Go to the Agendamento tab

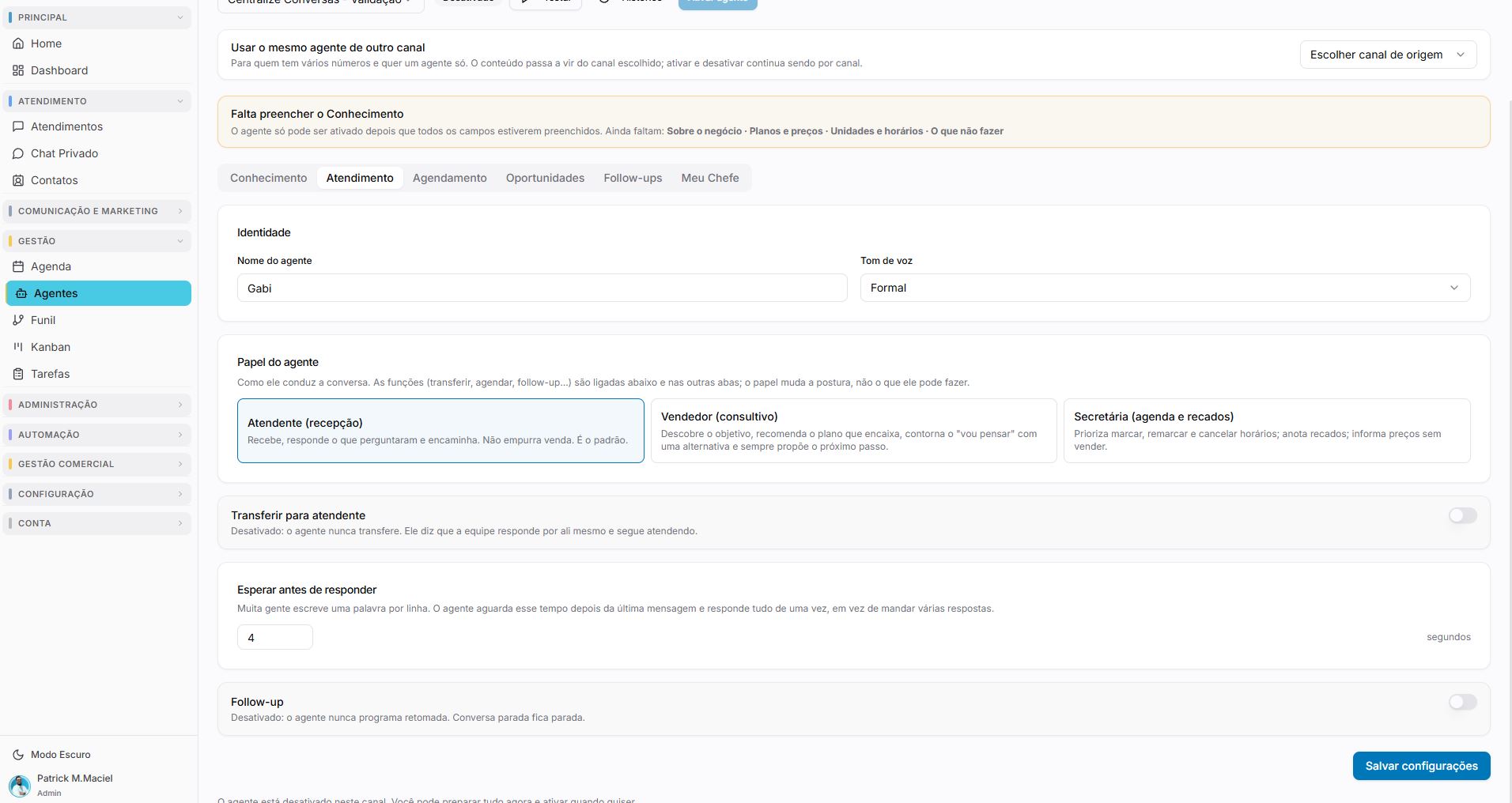pyautogui.click(x=450, y=178)
